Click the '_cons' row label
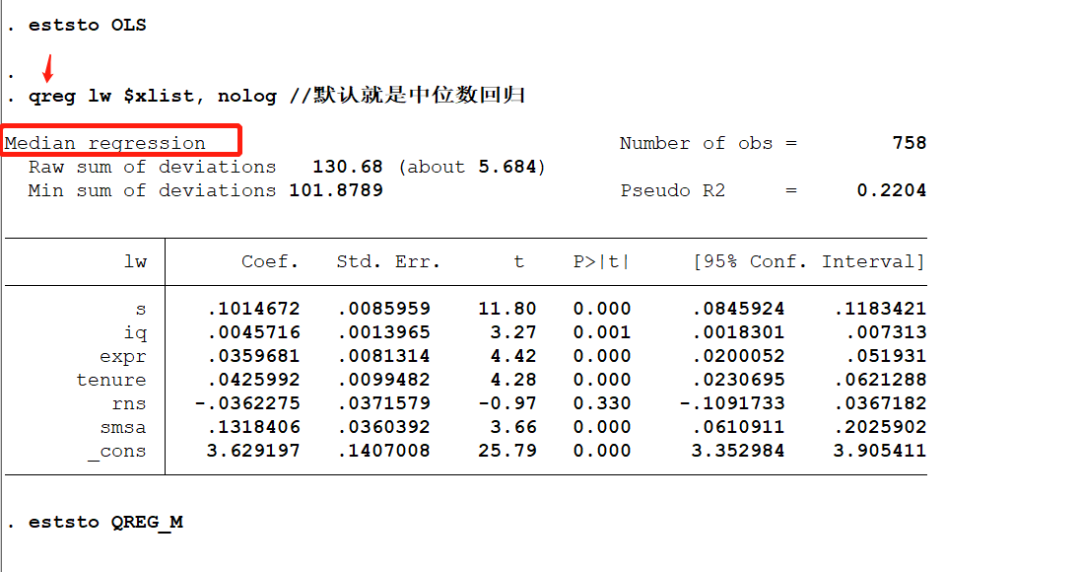The image size is (1080, 572). (116, 451)
